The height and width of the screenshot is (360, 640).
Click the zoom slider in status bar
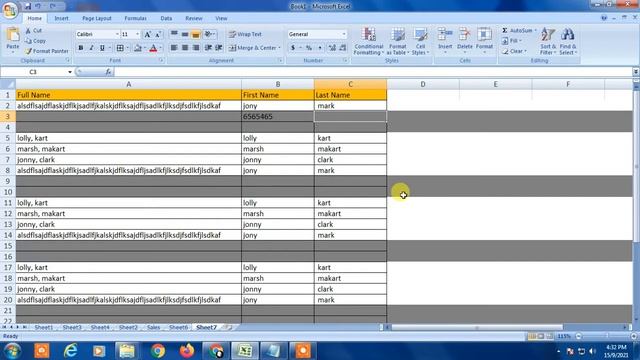(606, 336)
